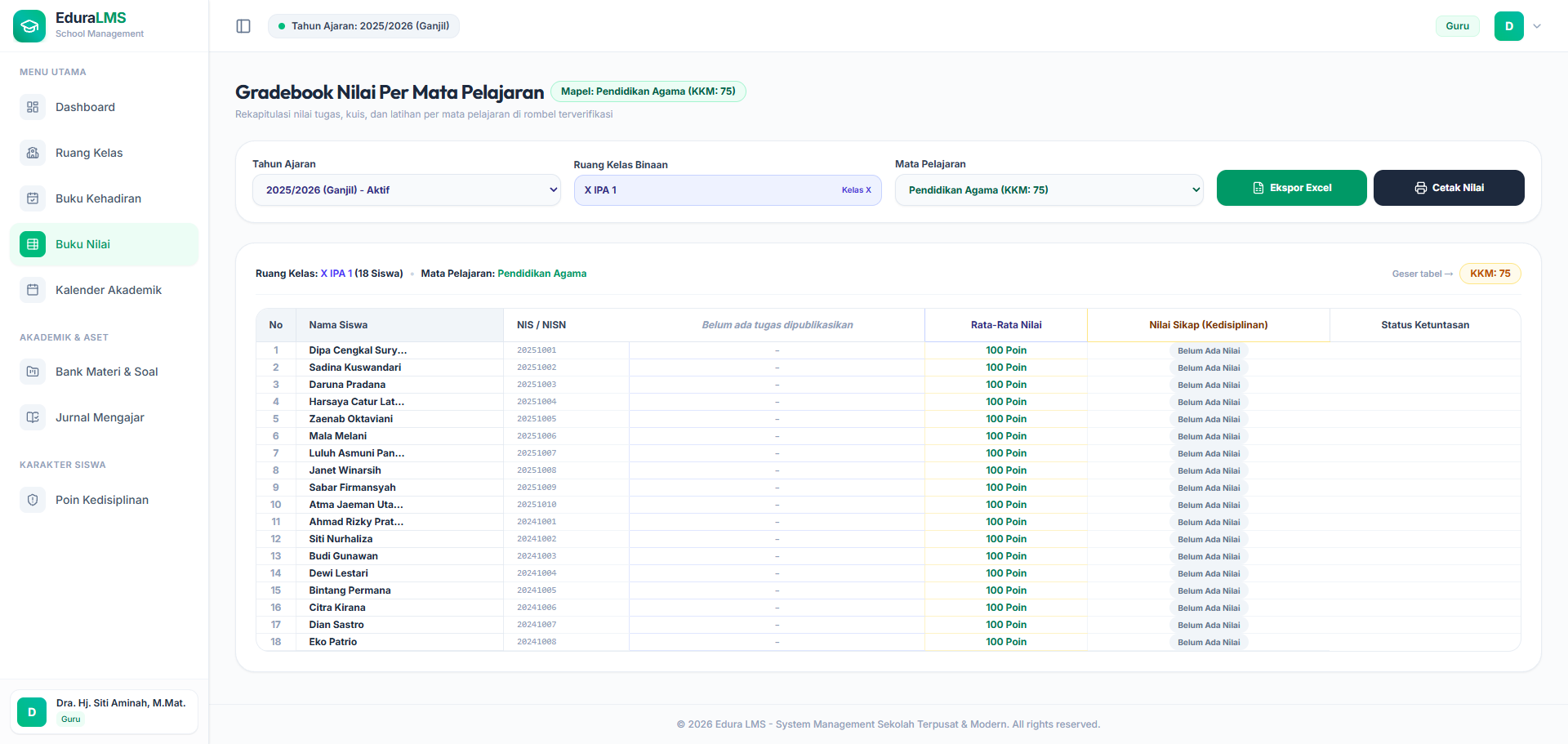This screenshot has height=744, width=1568.
Task: Click the Bank Materi & Soal folder icon
Action: pos(33,372)
